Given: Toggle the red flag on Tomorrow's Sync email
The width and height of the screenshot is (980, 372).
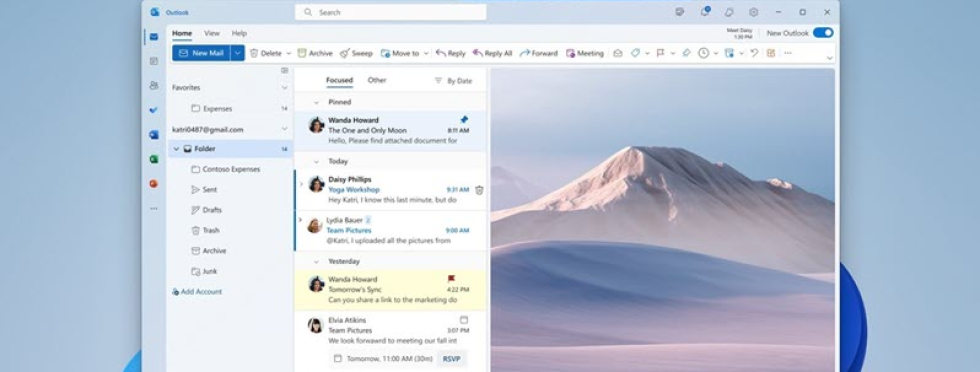Looking at the screenshot, I should tap(451, 279).
